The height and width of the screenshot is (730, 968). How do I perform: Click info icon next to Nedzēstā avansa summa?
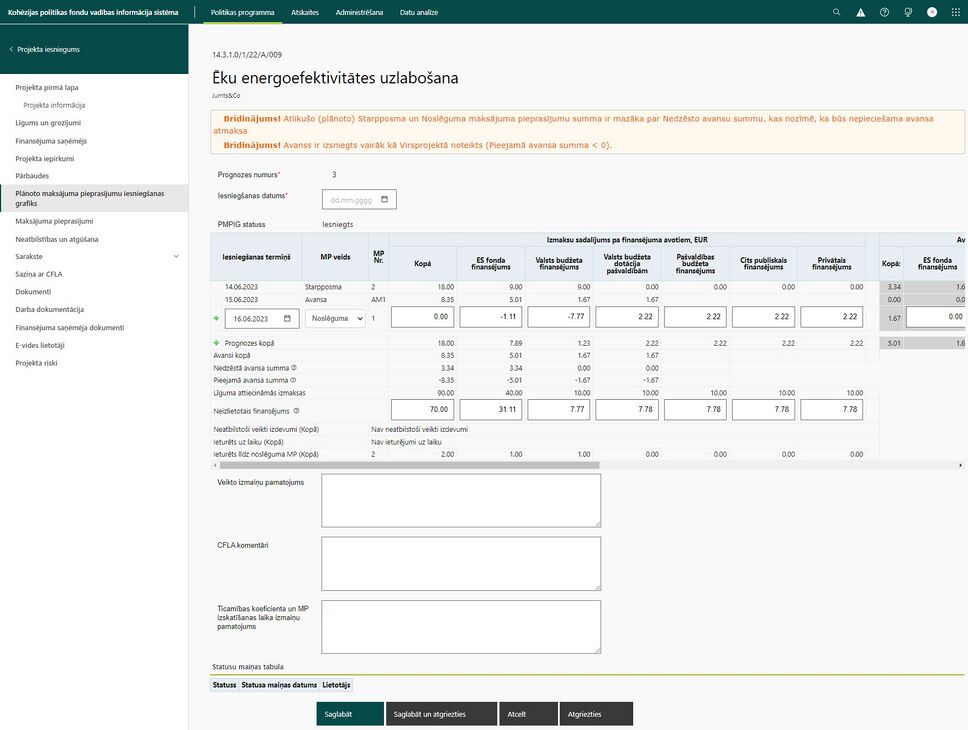point(294,367)
